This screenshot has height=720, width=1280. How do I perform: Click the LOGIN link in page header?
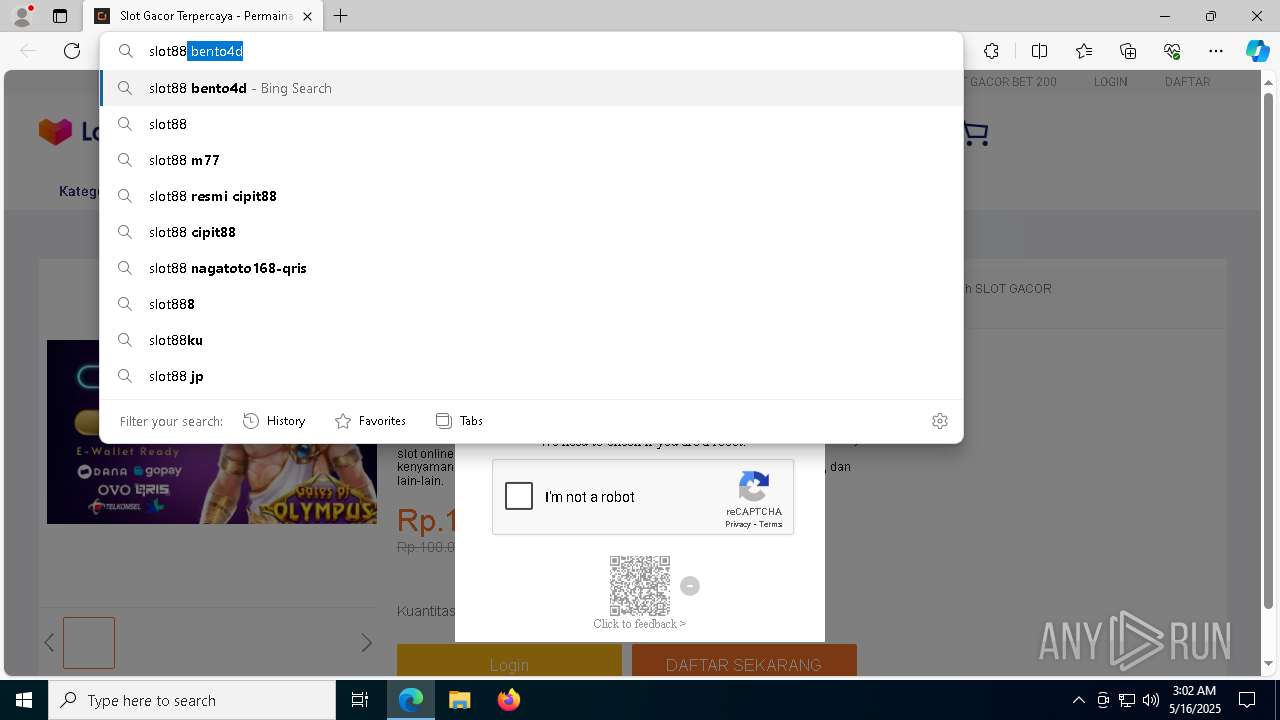1110,82
